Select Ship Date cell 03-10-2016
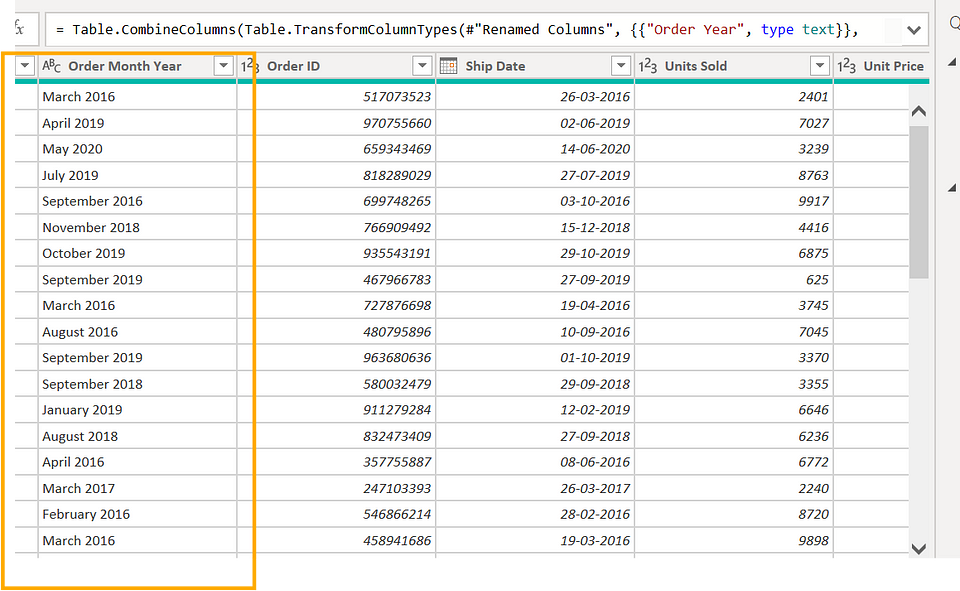The width and height of the screenshot is (960, 591). tap(535, 201)
